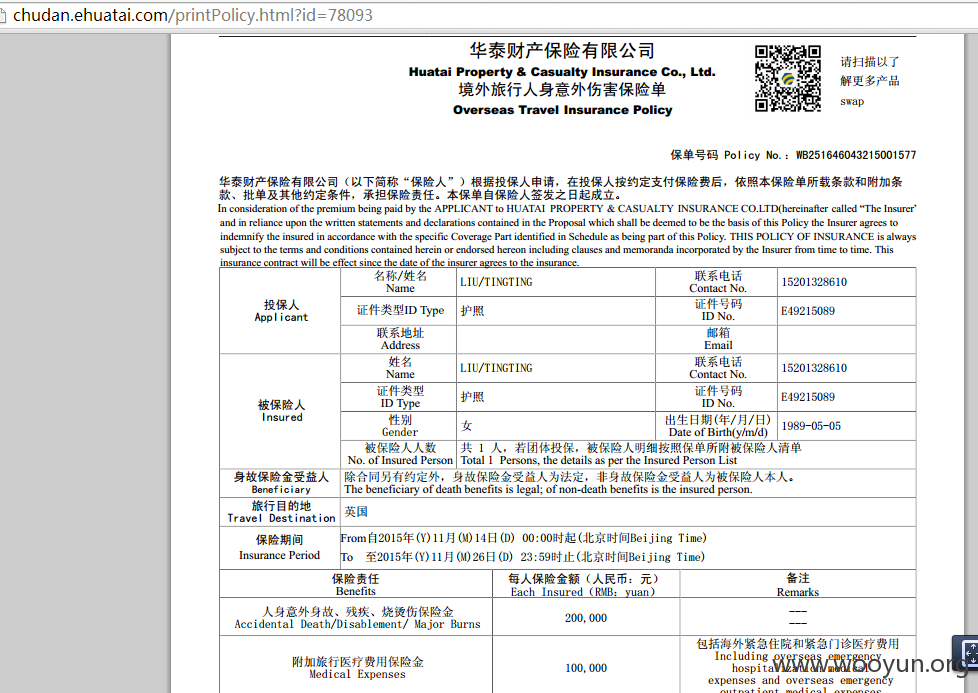Click the gender value 女
Viewport: 978px width, 693px height.
[x=467, y=426]
